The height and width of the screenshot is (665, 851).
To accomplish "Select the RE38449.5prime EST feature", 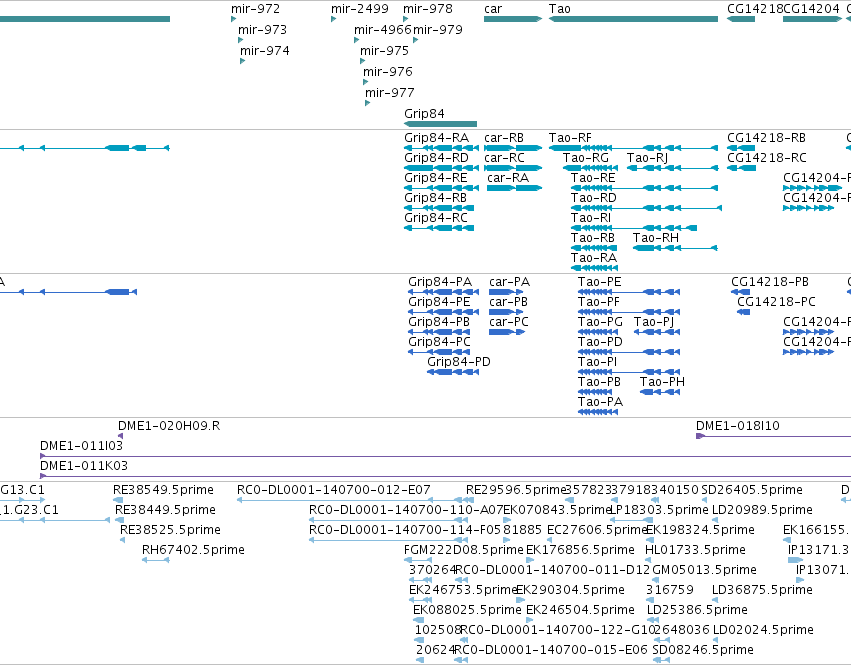I will 118,520.
